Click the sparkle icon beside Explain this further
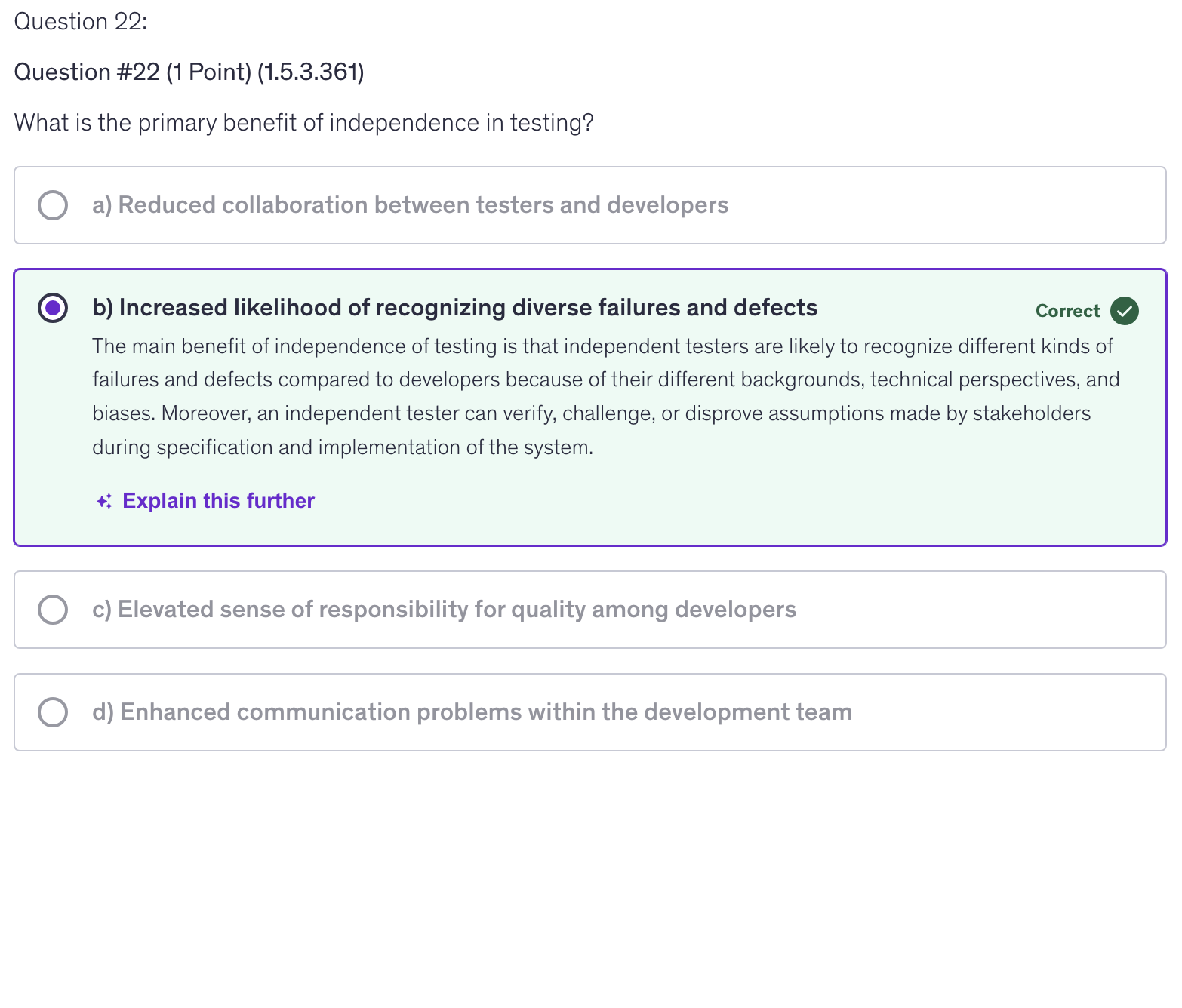The width and height of the screenshot is (1182, 1008). coord(104,502)
